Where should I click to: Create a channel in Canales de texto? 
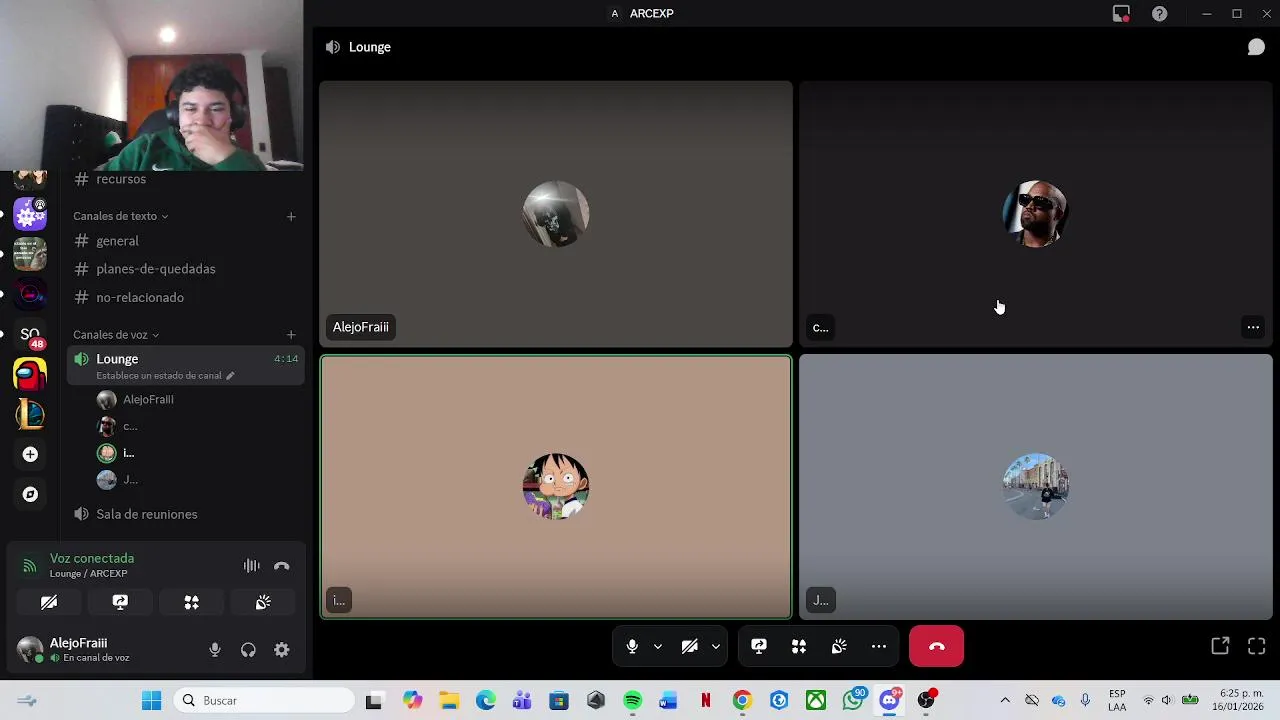pos(291,216)
